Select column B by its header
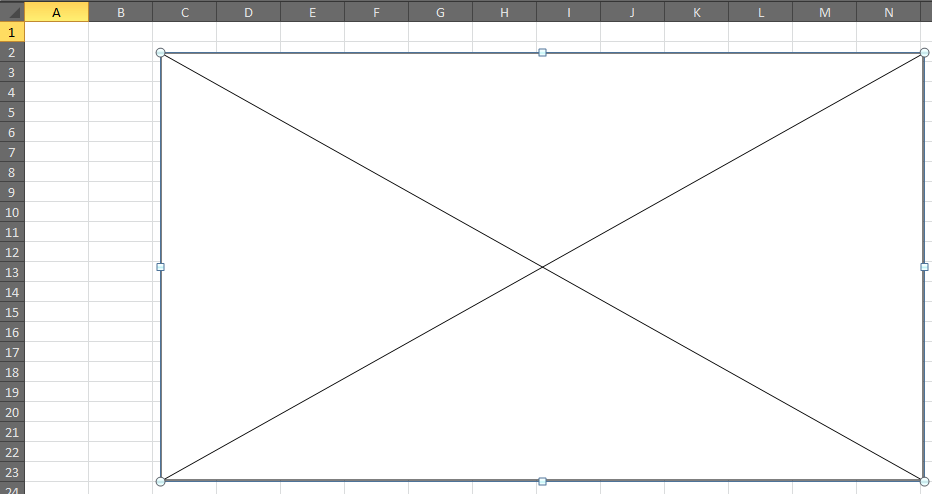This screenshot has height=494, width=932. (120, 12)
